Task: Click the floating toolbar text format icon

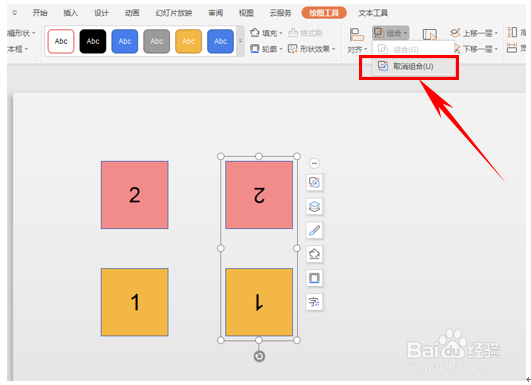Action: [314, 302]
